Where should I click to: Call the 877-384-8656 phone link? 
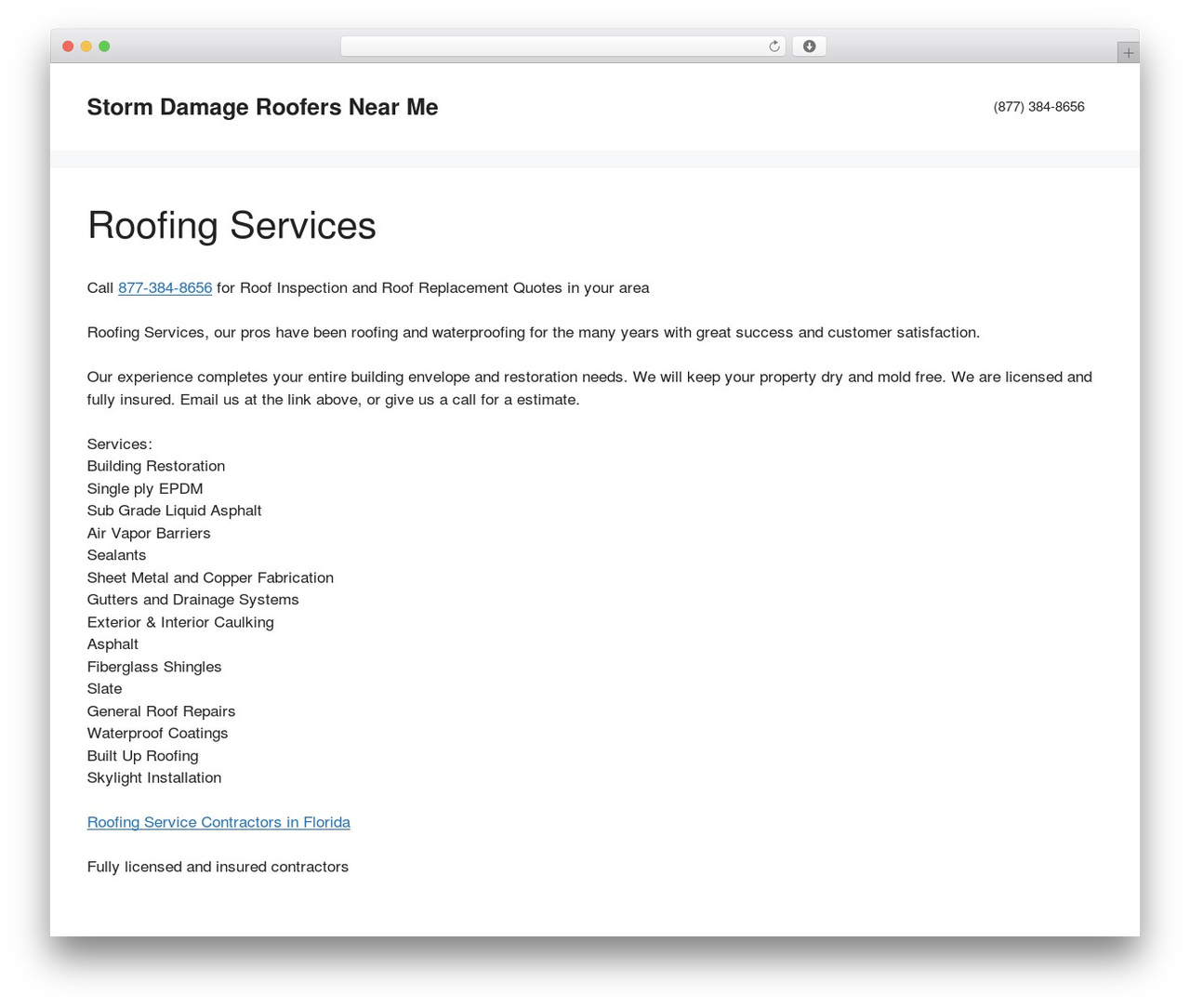pyautogui.click(x=165, y=288)
